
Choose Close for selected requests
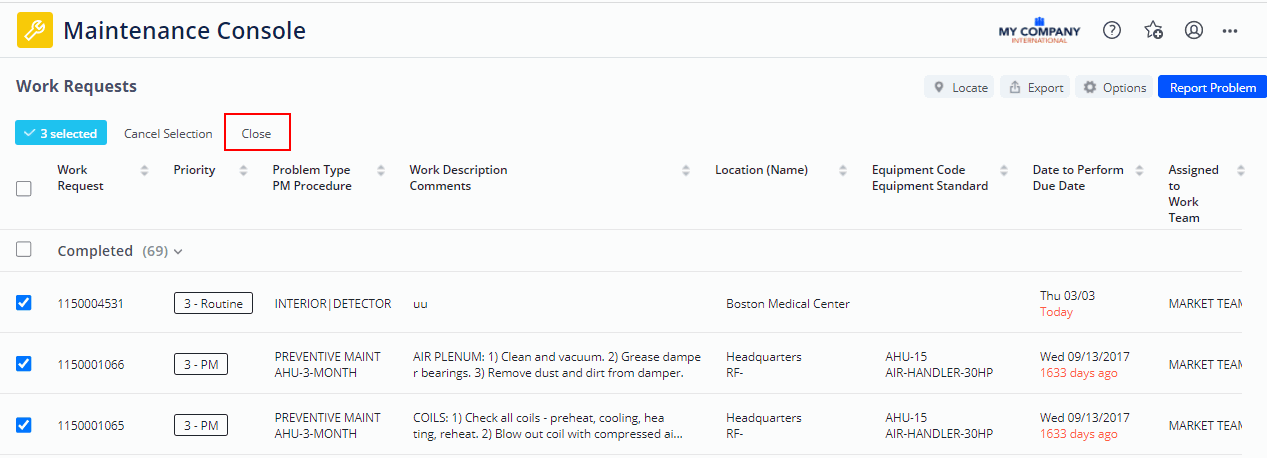(257, 133)
